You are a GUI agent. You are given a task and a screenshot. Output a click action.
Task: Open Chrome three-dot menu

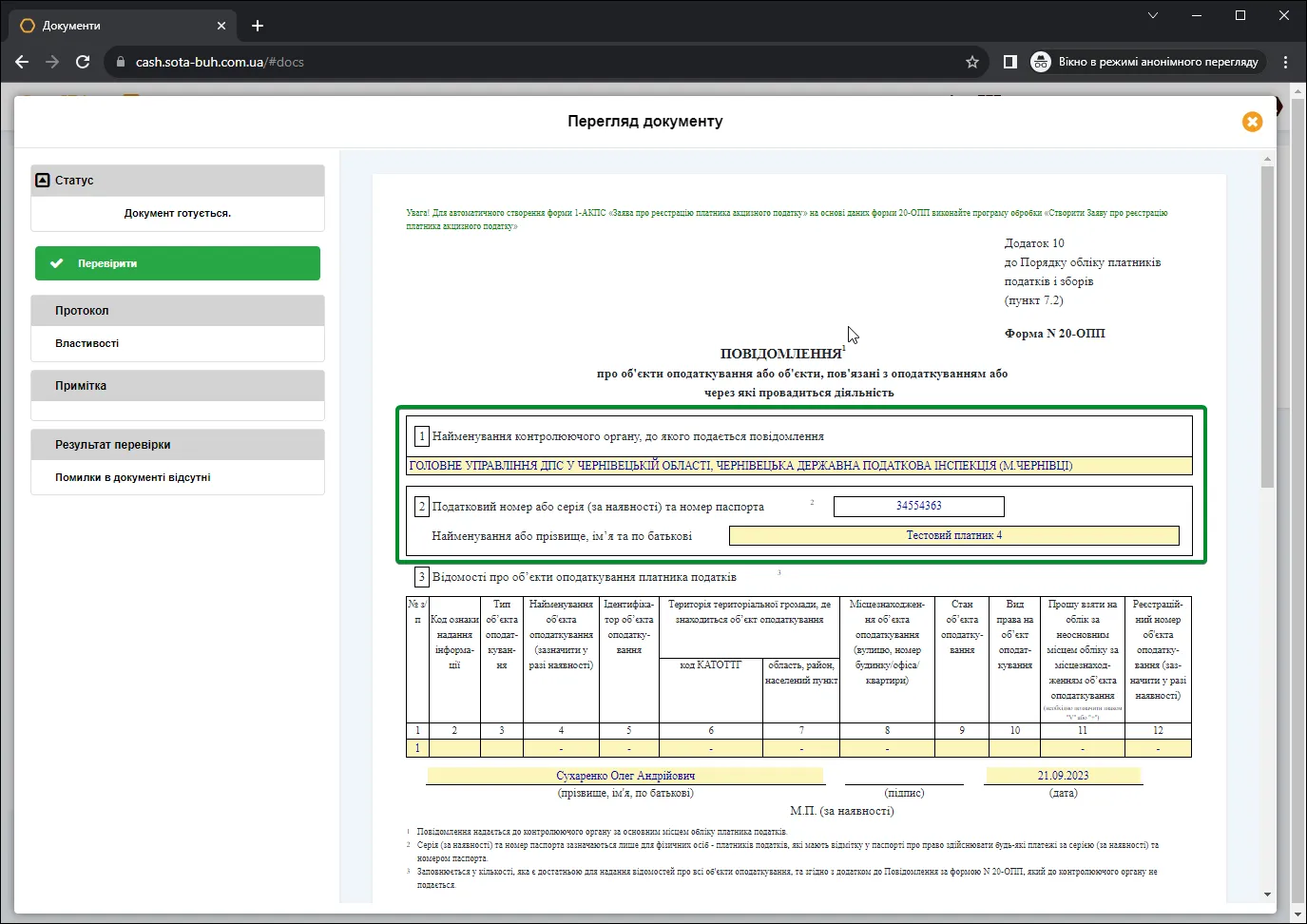pyautogui.click(x=1285, y=62)
